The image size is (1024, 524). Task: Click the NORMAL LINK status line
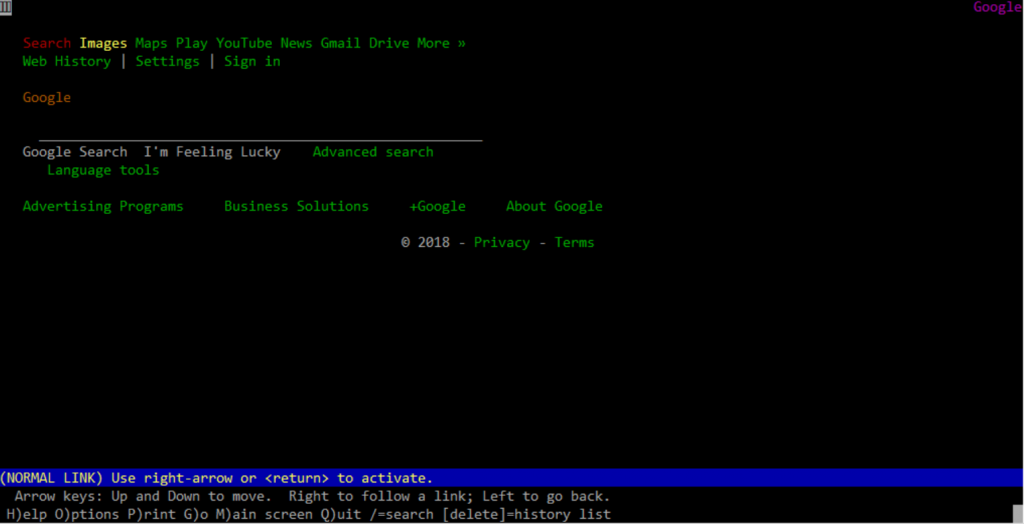pyautogui.click(x=511, y=478)
